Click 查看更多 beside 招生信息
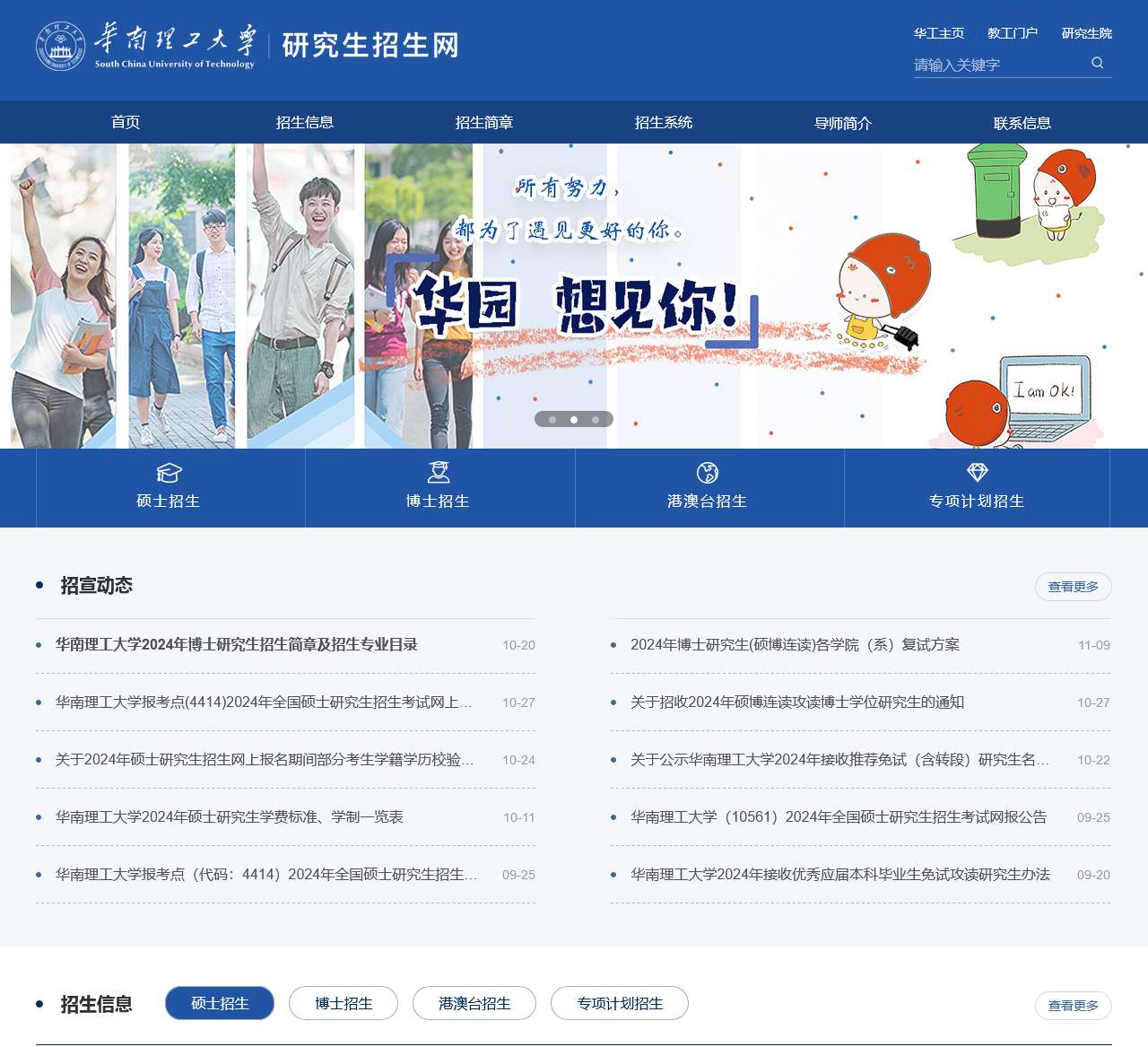This screenshot has width=1148, height=1047. (1074, 1005)
